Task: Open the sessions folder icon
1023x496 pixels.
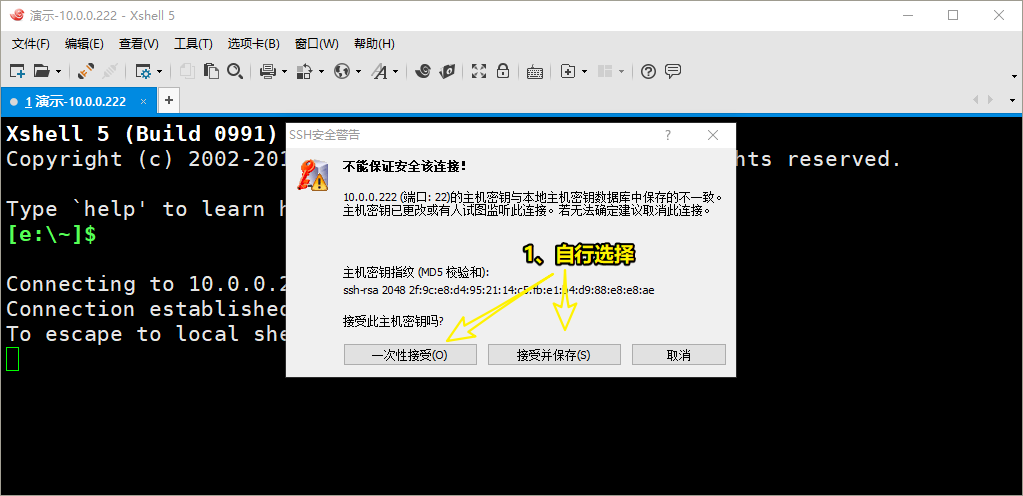Action: [42, 71]
